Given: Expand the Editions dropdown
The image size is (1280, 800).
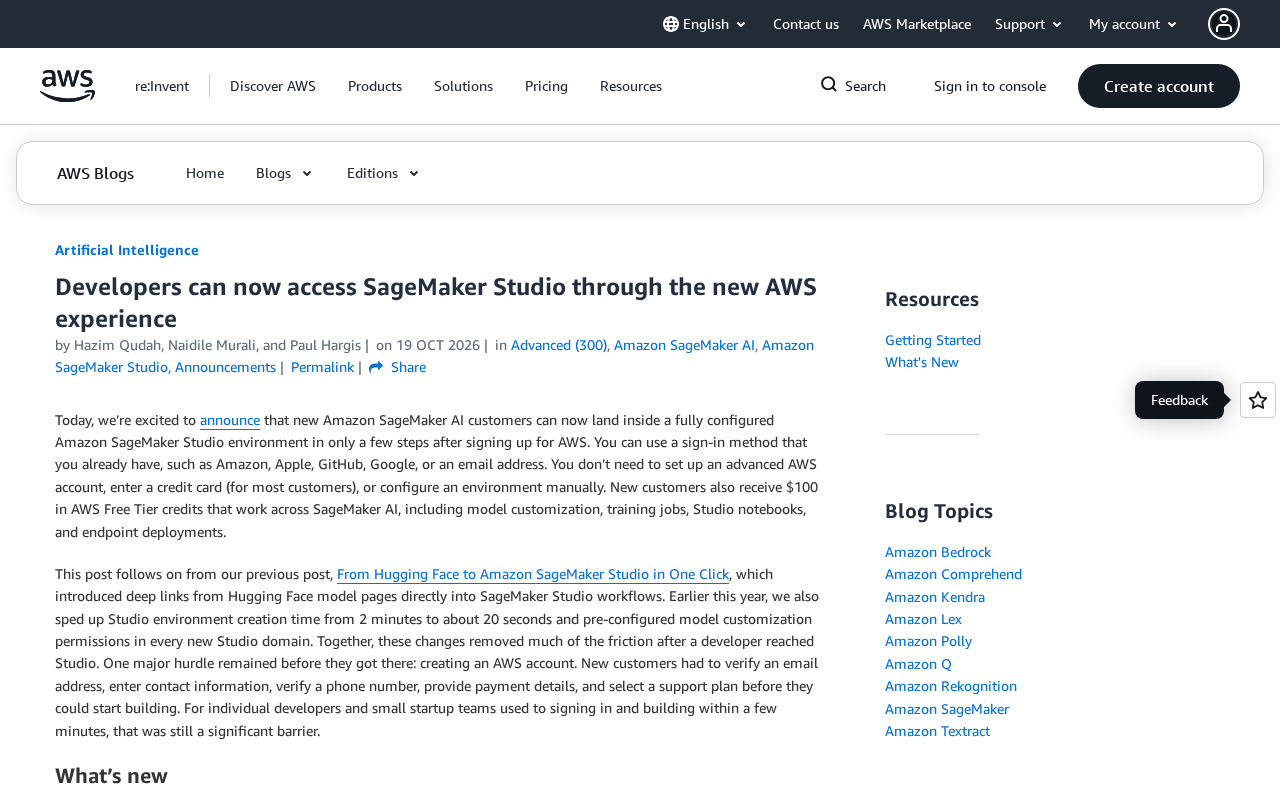Looking at the screenshot, I should [x=384, y=173].
